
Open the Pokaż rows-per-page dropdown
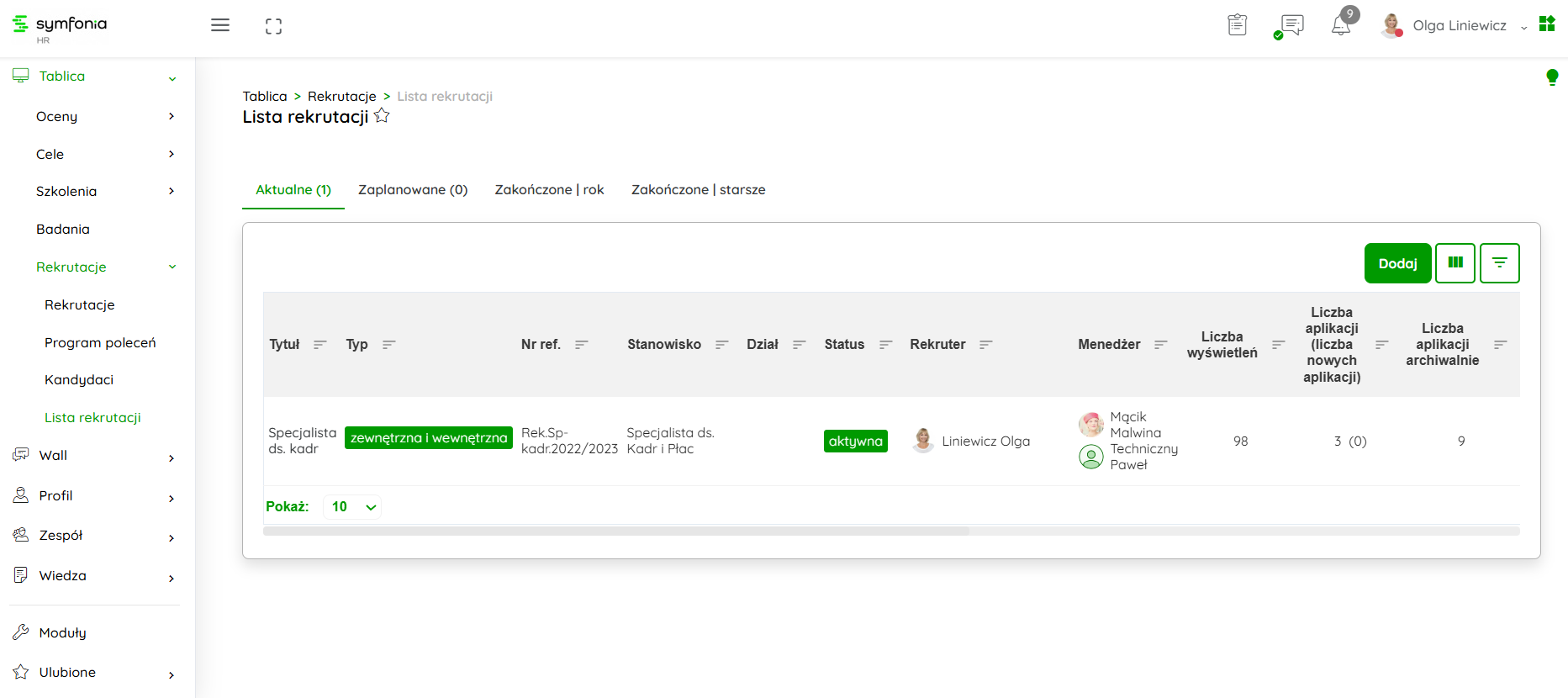coord(352,506)
